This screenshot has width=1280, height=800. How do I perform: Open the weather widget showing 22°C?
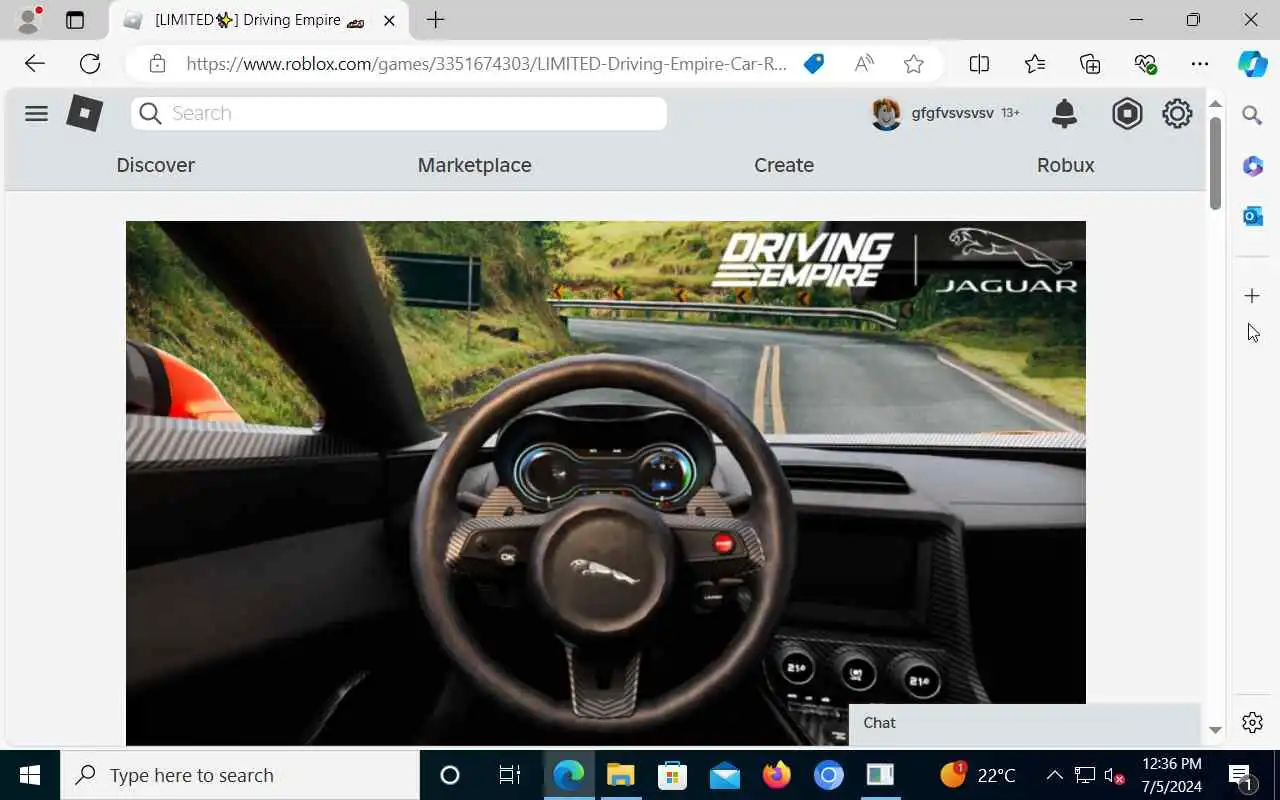pos(977,775)
